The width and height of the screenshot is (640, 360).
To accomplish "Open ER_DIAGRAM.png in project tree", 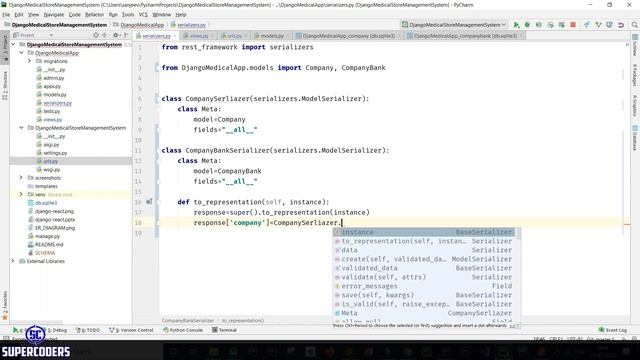I will [x=55, y=228].
